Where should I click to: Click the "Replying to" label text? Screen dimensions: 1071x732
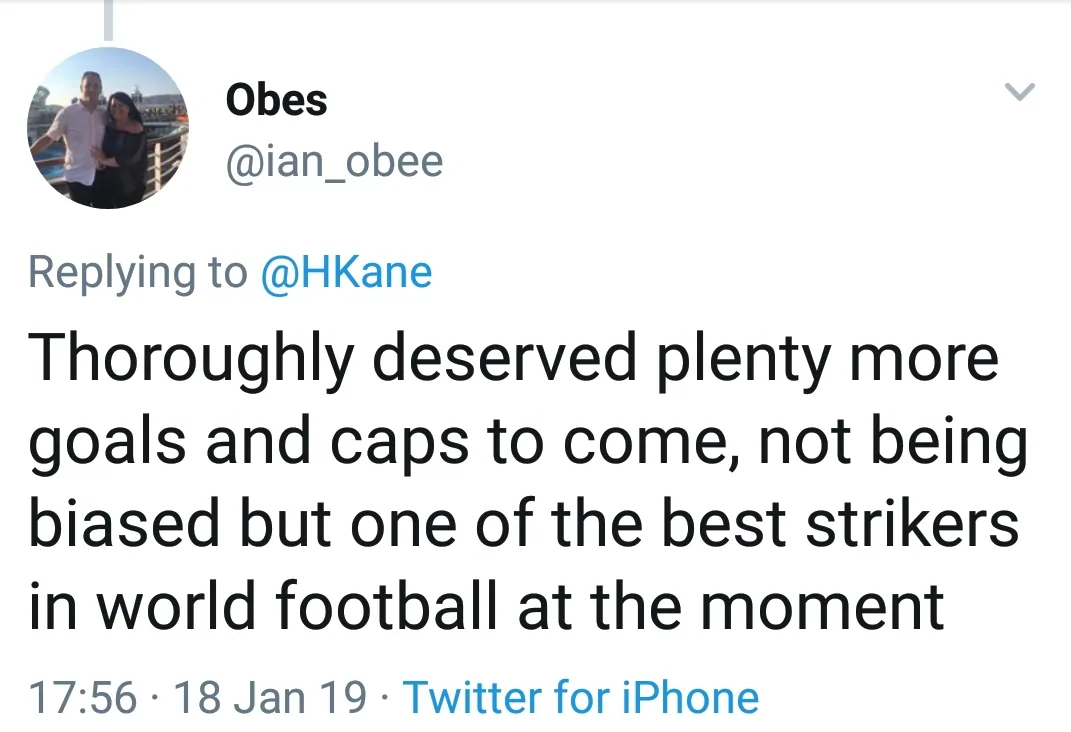(138, 272)
